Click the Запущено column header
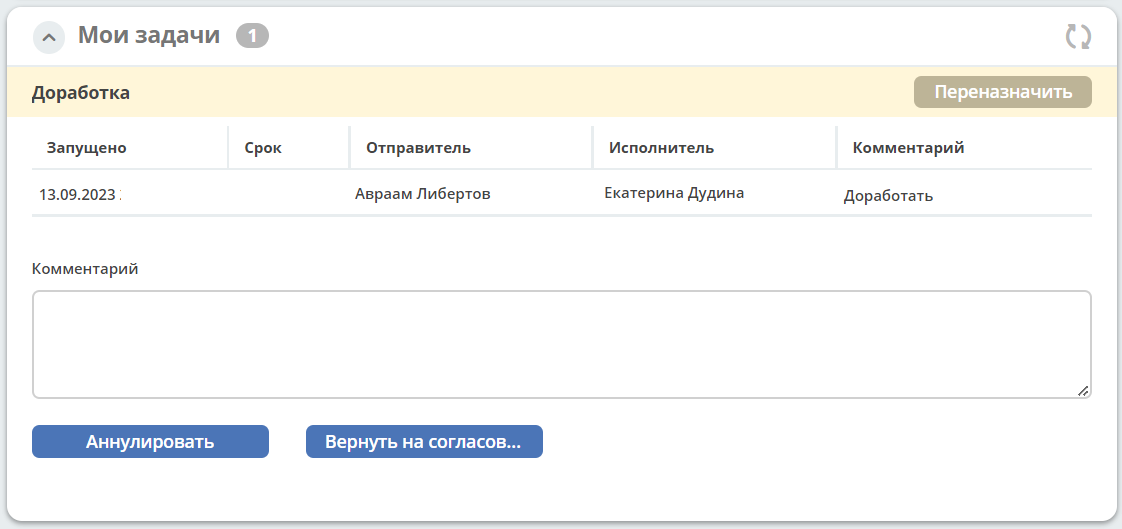 click(x=87, y=148)
